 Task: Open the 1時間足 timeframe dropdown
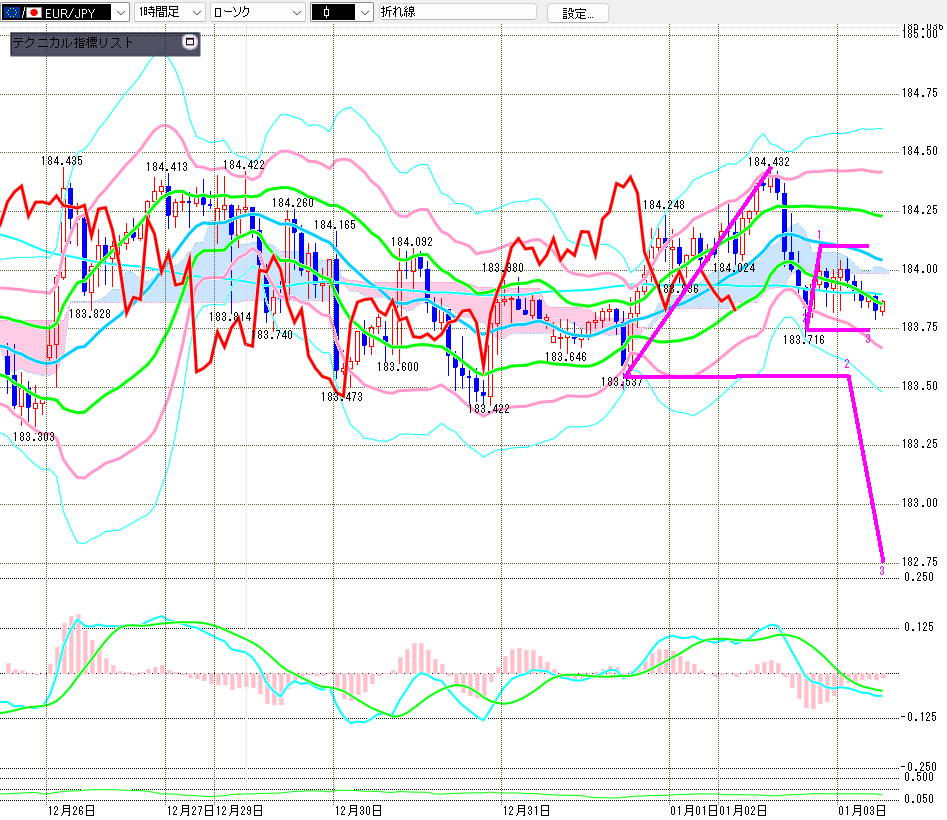(x=194, y=13)
